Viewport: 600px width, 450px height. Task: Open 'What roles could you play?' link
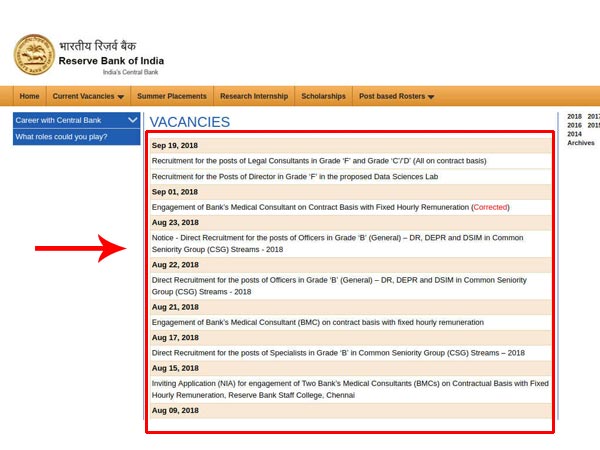pyautogui.click(x=77, y=137)
